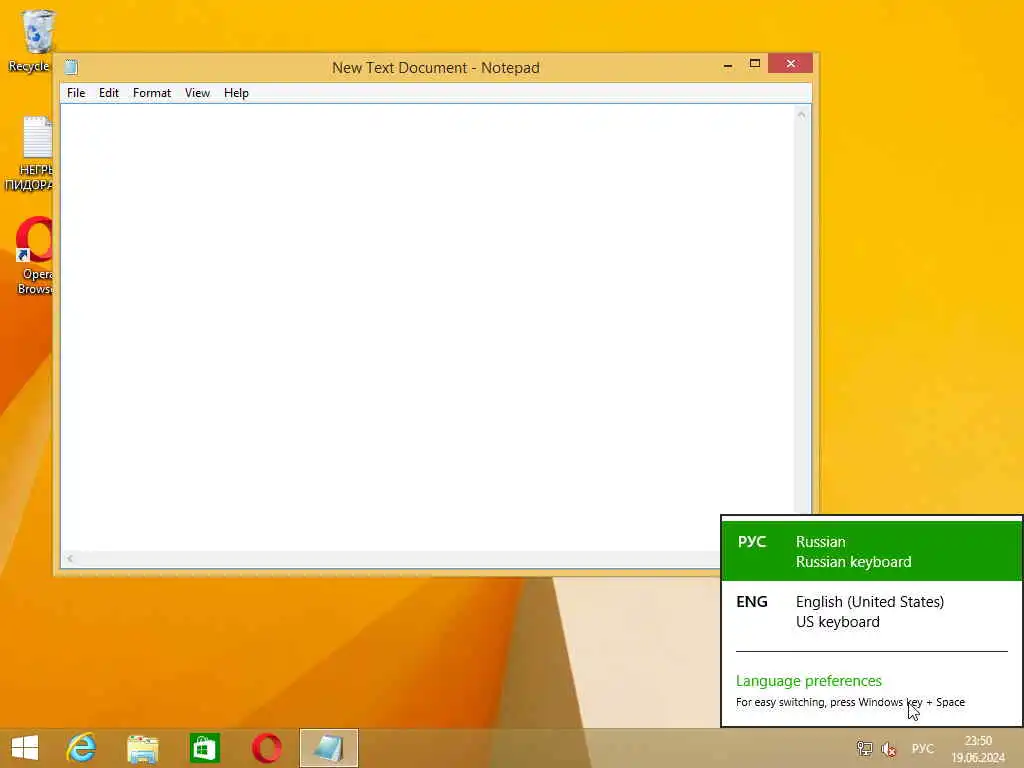Click the vertical scrollbar up arrow

[x=801, y=115]
